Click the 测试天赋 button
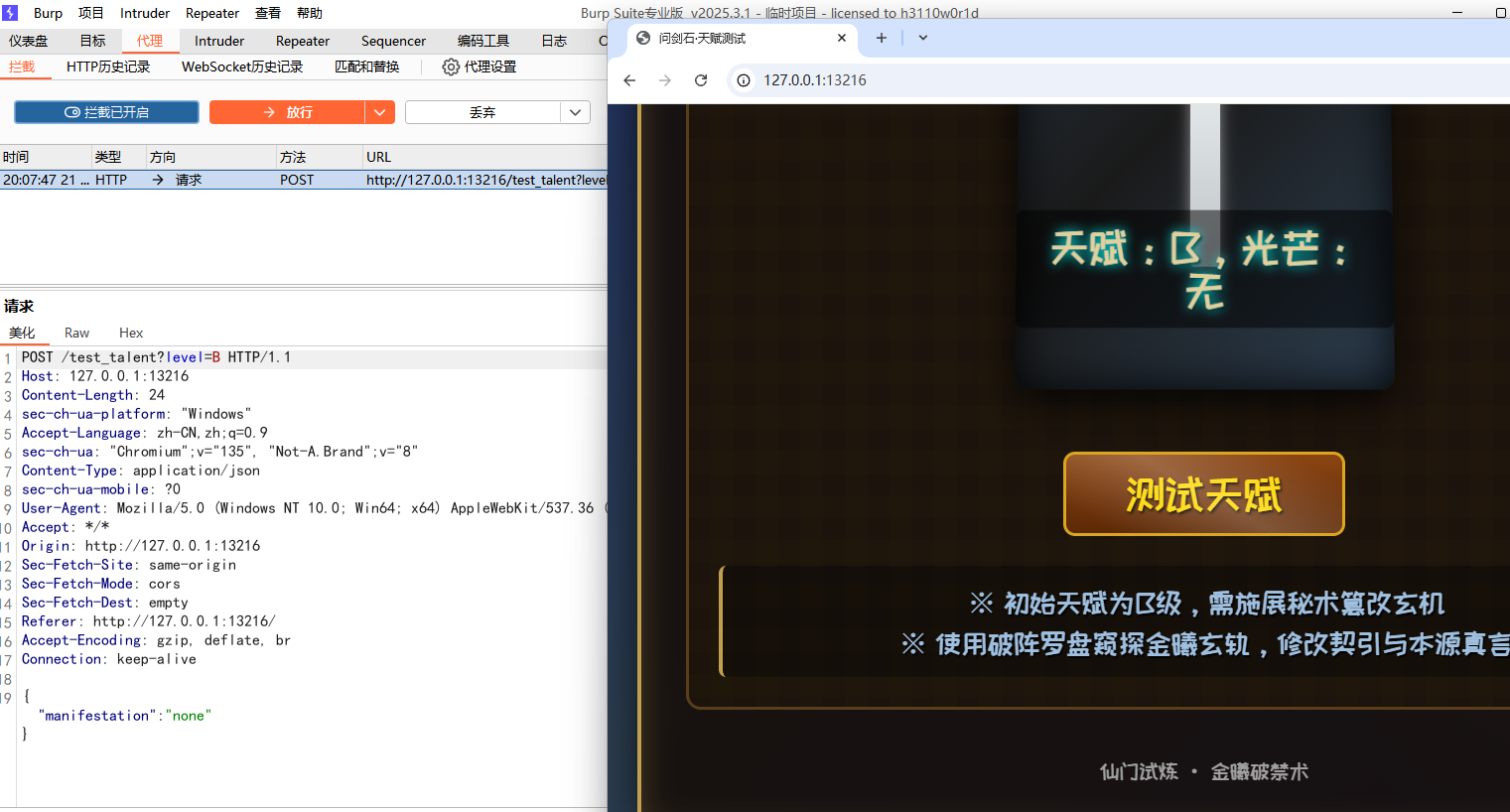Image resolution: width=1510 pixels, height=812 pixels. 1203,494
